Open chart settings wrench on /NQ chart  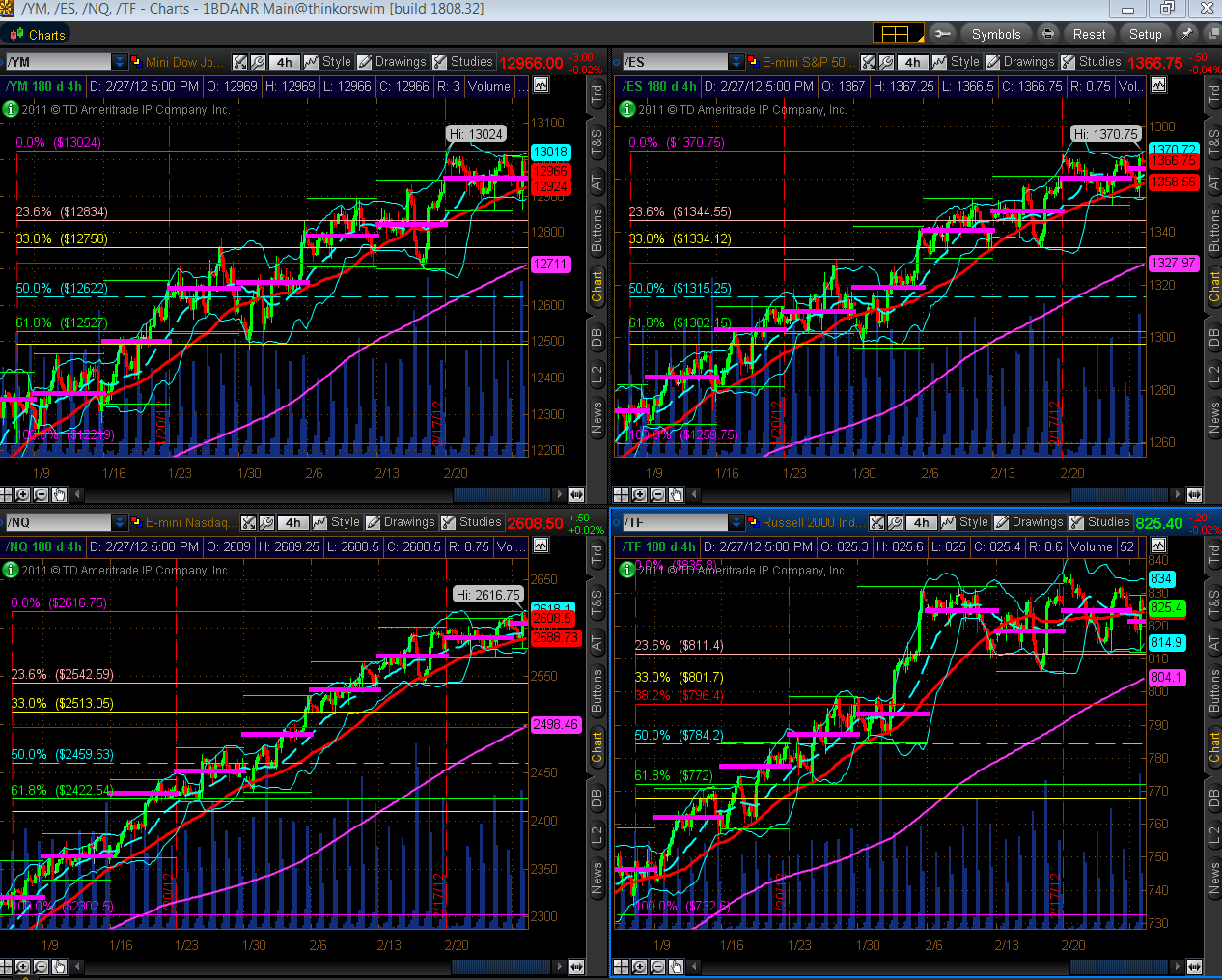[266, 522]
